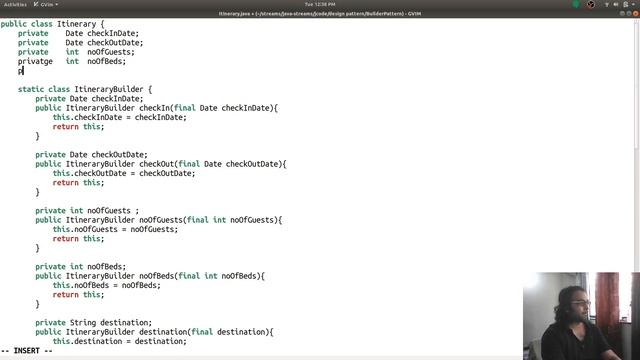Viewport: 640px width, 360px height.
Task: Maximize the GVim window
Action: click(x=629, y=13)
